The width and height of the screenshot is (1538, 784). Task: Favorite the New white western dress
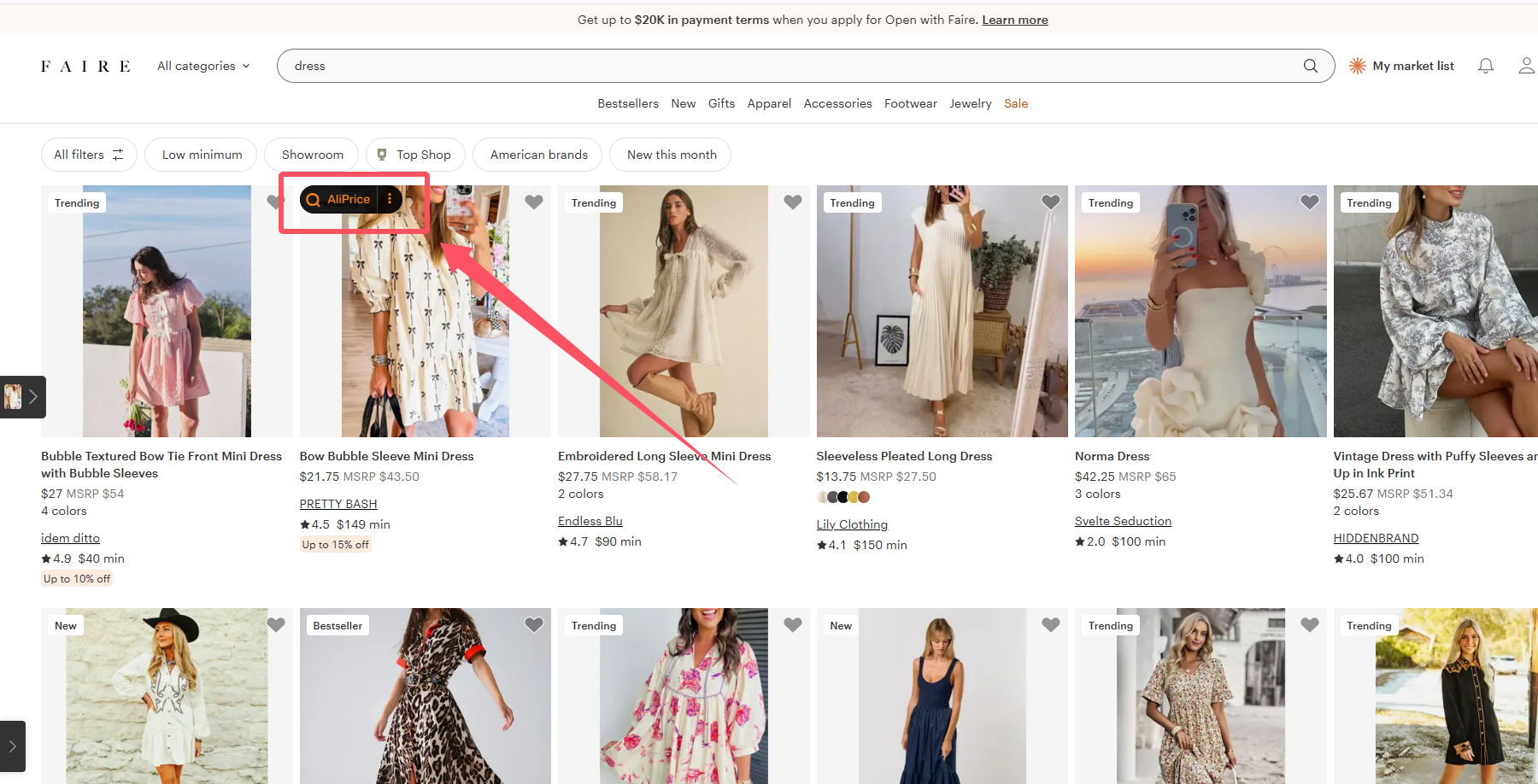[x=276, y=625]
